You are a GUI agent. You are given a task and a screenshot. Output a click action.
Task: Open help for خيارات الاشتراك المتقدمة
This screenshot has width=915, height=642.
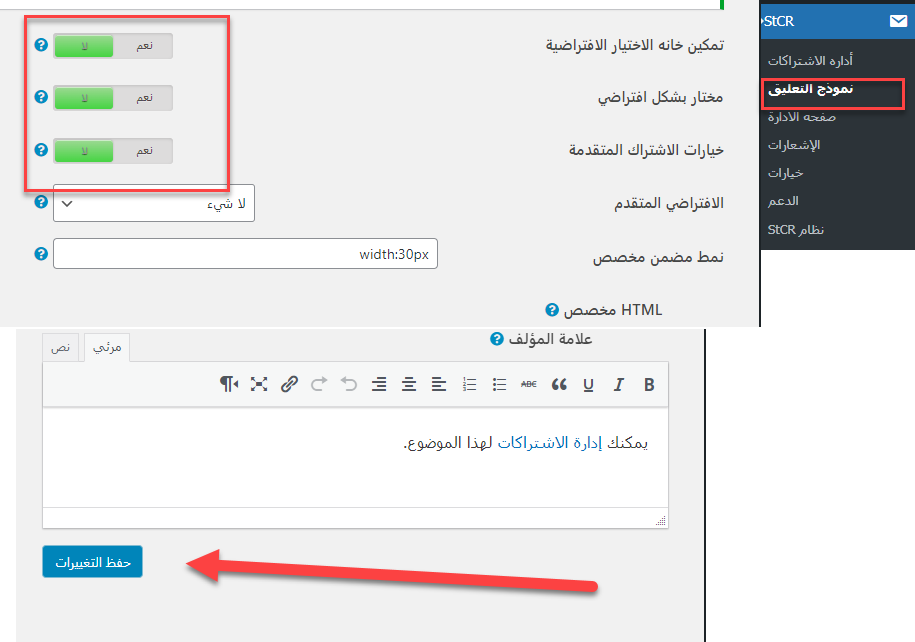41,149
